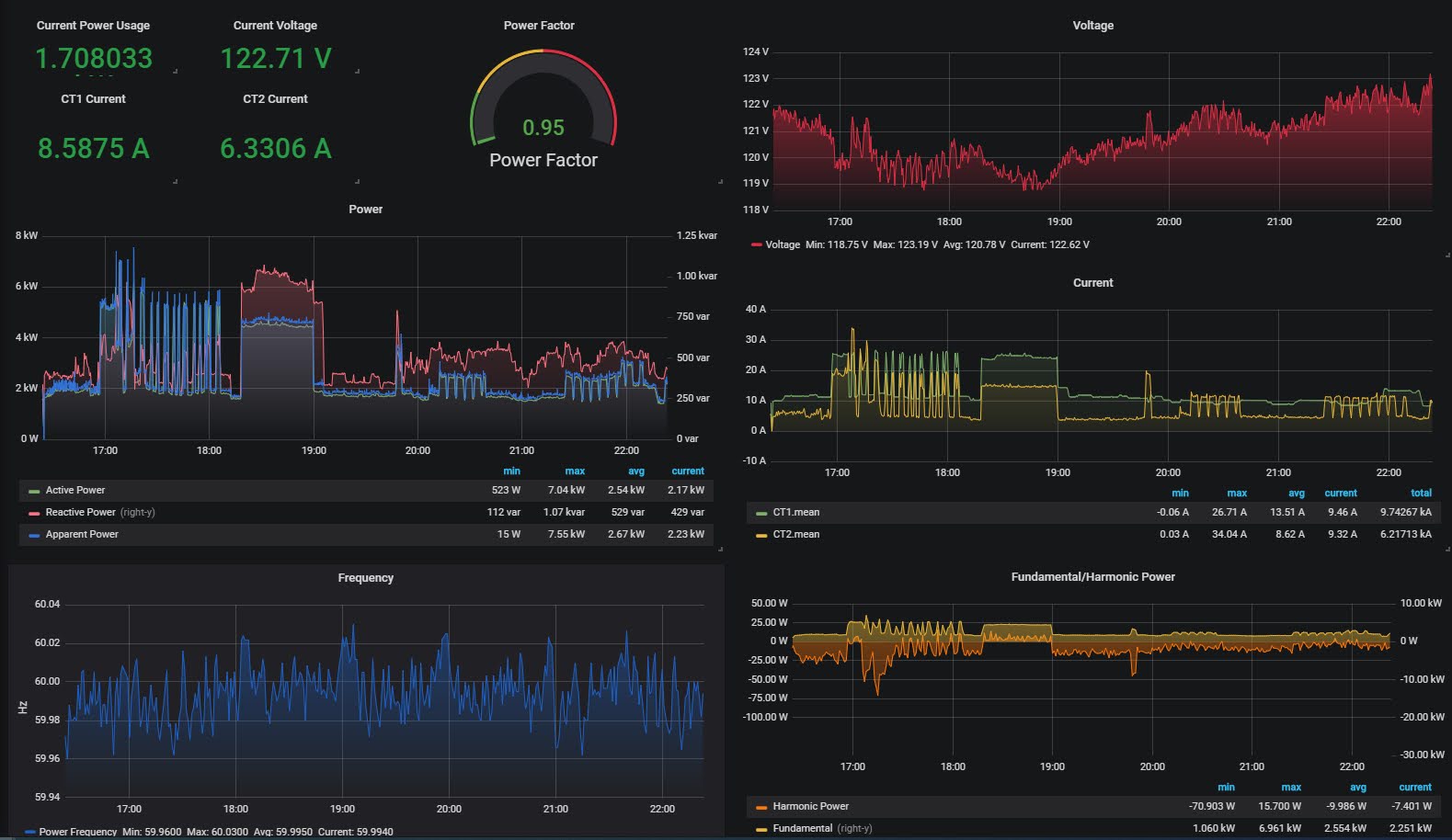Show only the CT2.mean series
This screenshot has width=1452, height=840.
pos(795,534)
